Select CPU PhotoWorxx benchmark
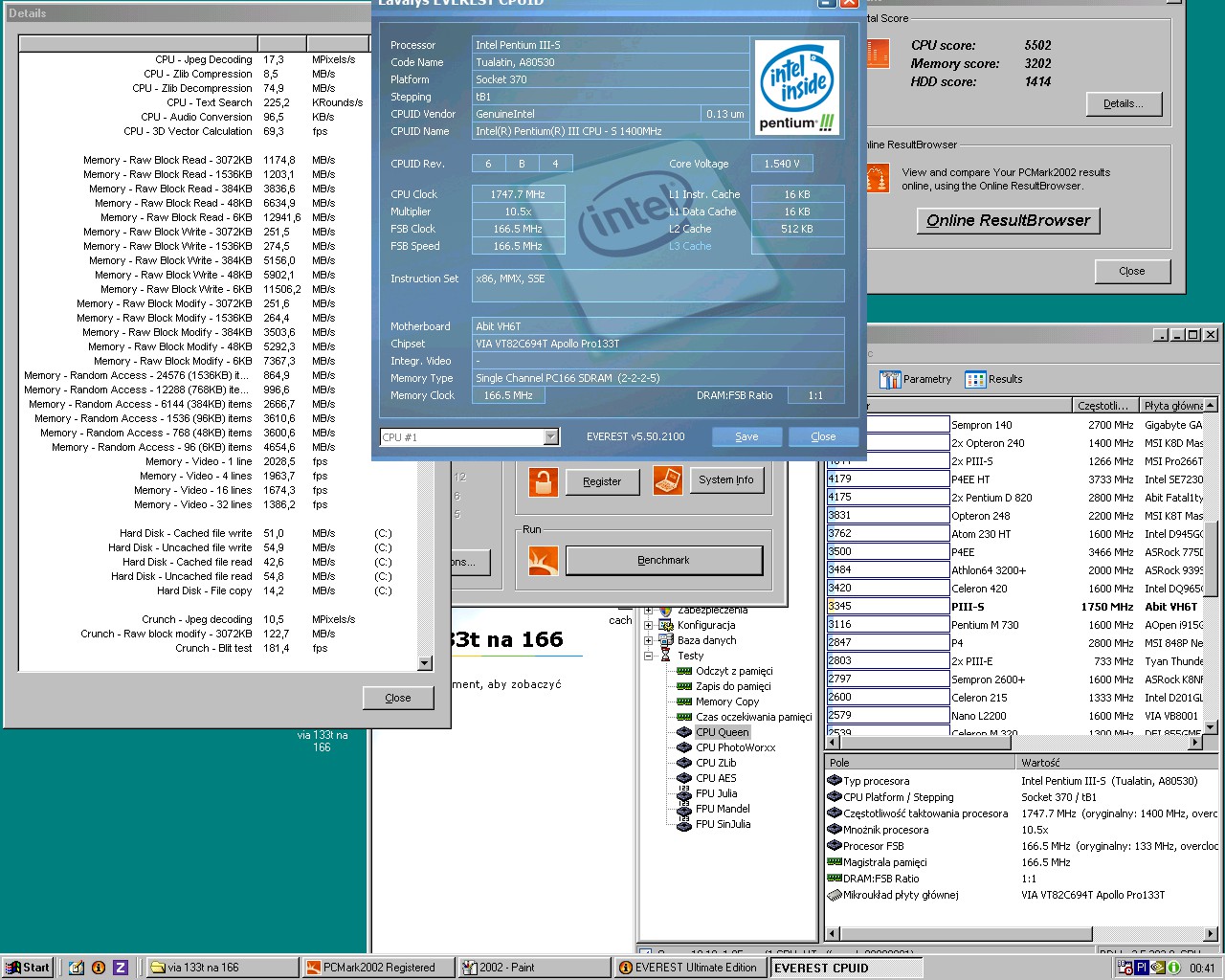Viewport: 1225px width, 980px height. (736, 747)
